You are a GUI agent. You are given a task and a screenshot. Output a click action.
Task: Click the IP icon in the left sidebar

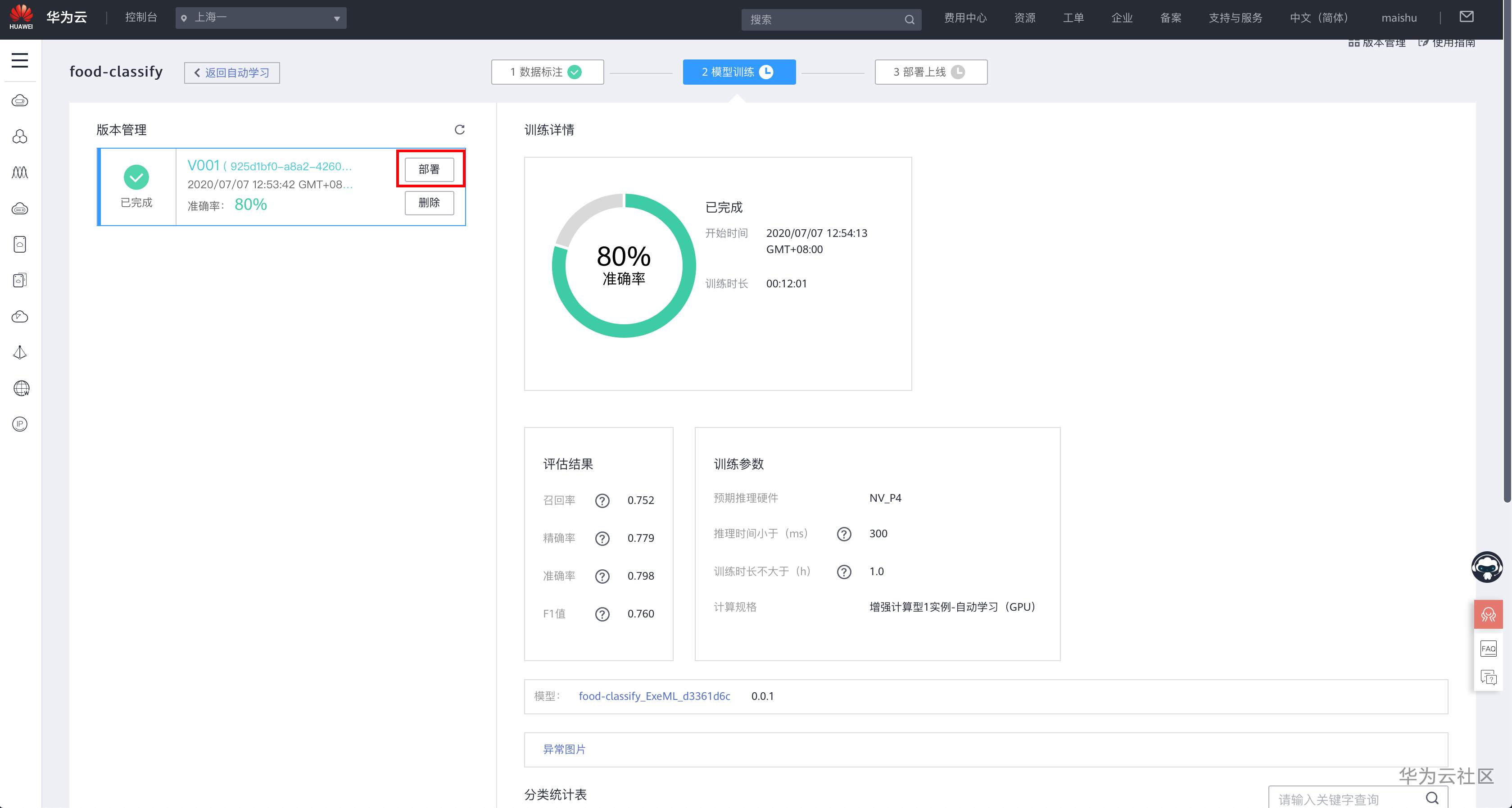20,424
